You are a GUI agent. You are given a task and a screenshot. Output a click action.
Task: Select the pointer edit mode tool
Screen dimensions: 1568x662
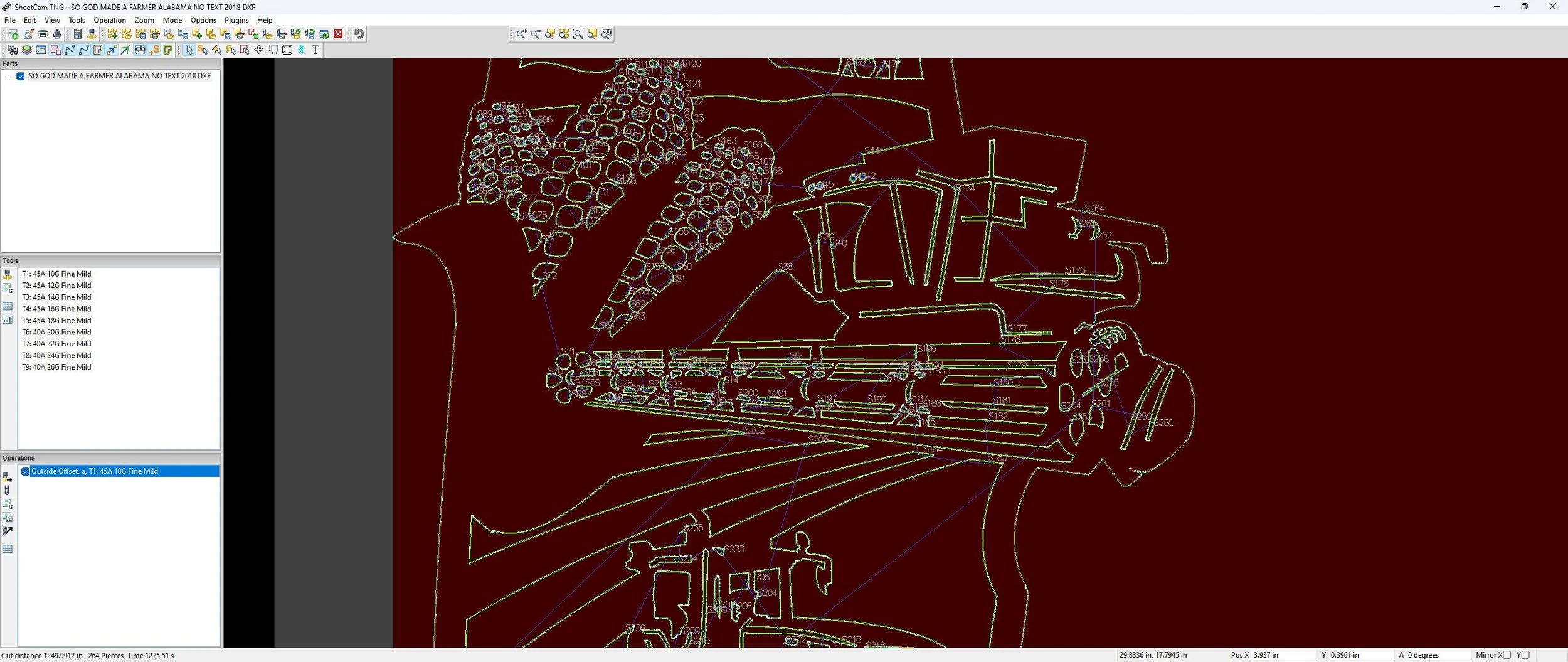click(189, 50)
